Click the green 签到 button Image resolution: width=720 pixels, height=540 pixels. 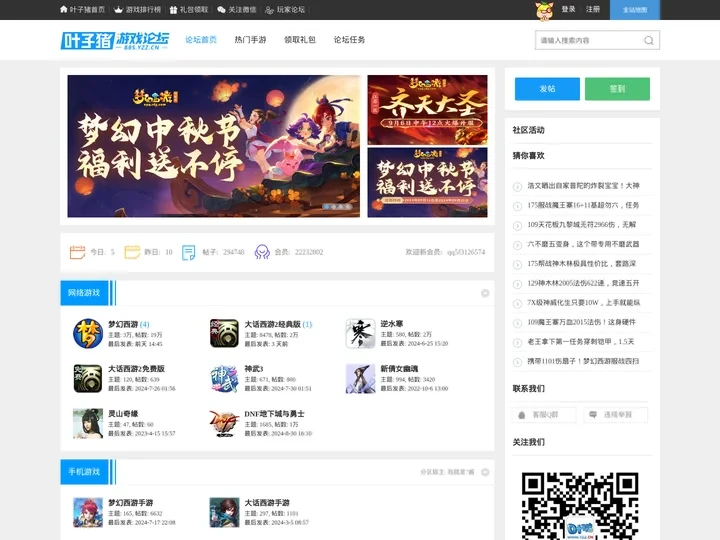[617, 89]
